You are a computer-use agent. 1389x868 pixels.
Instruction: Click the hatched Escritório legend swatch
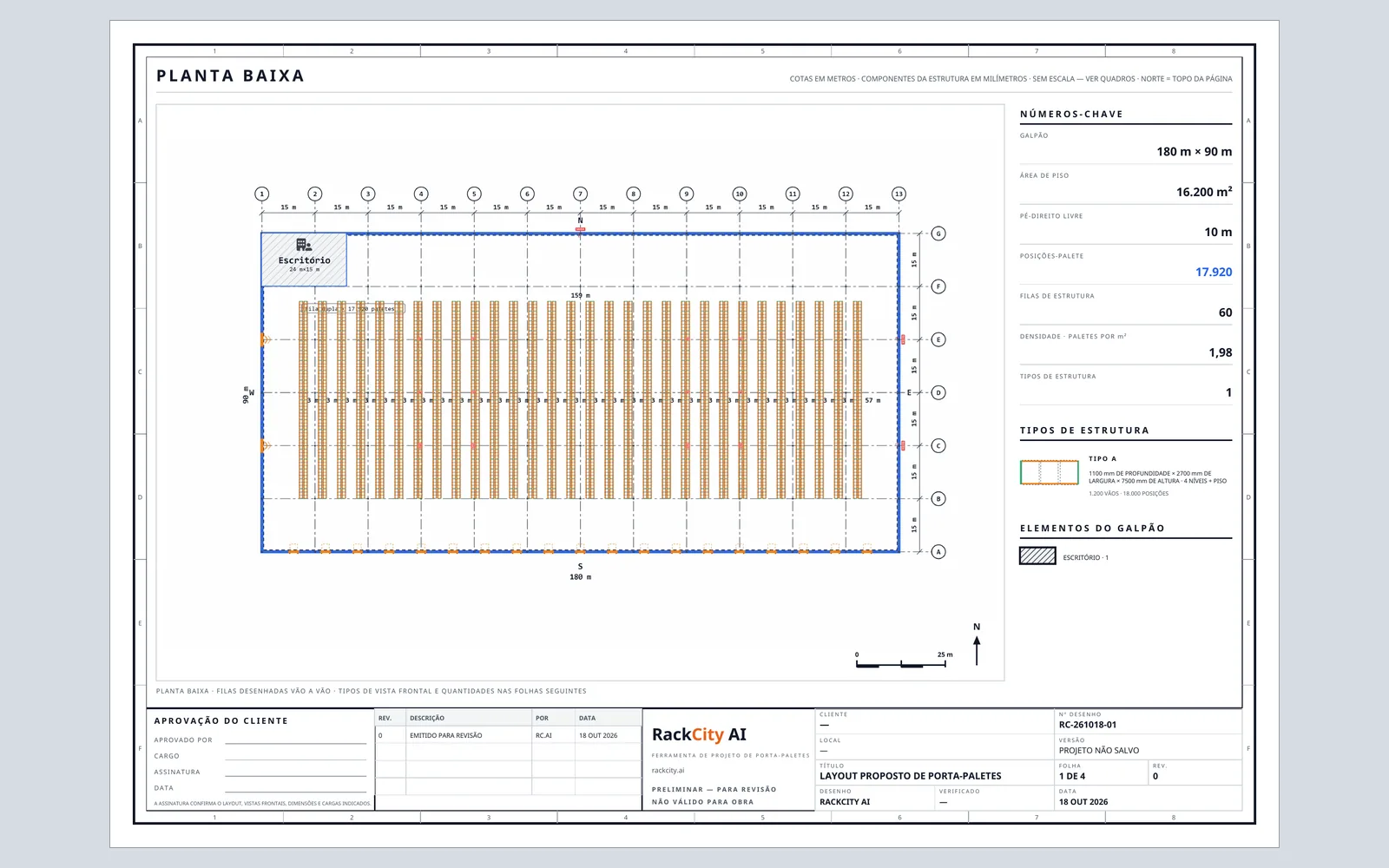[1037, 556]
